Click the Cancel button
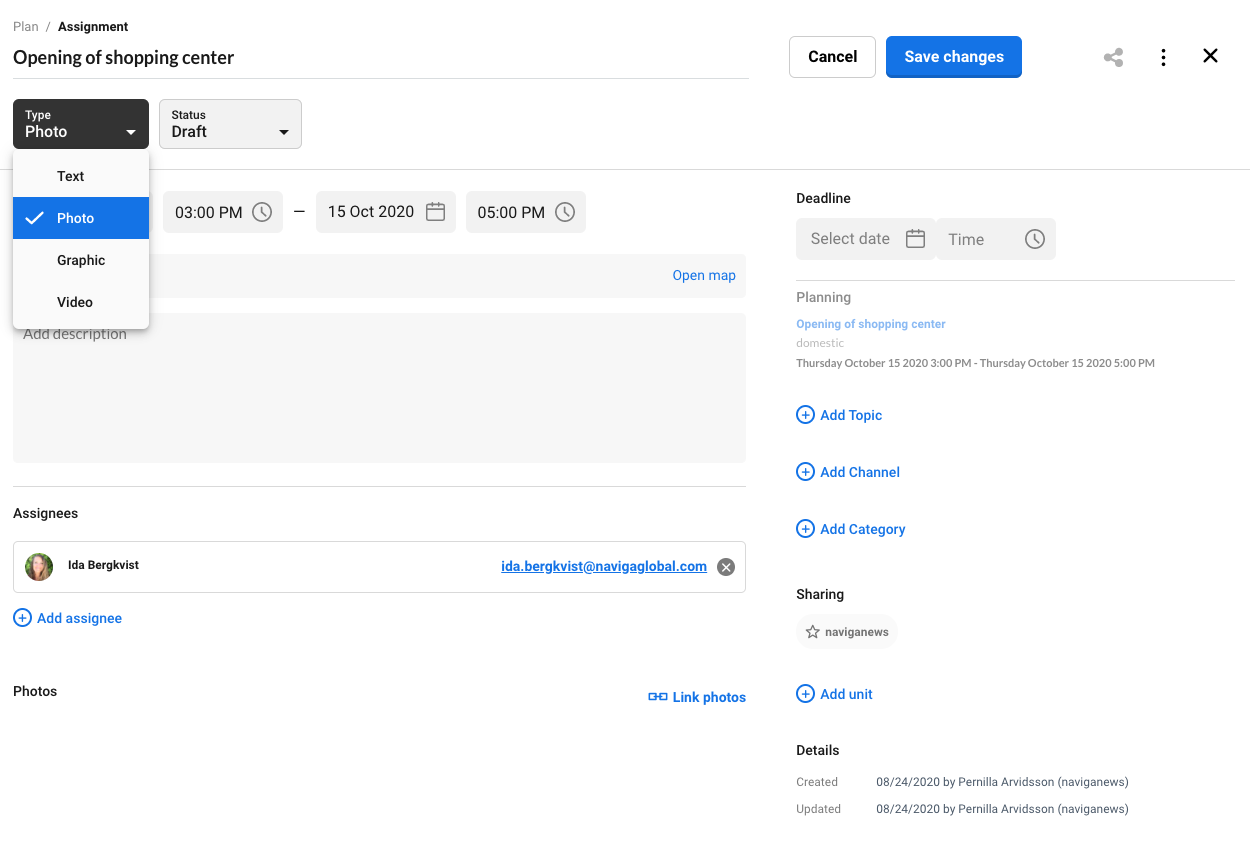 [x=832, y=57]
